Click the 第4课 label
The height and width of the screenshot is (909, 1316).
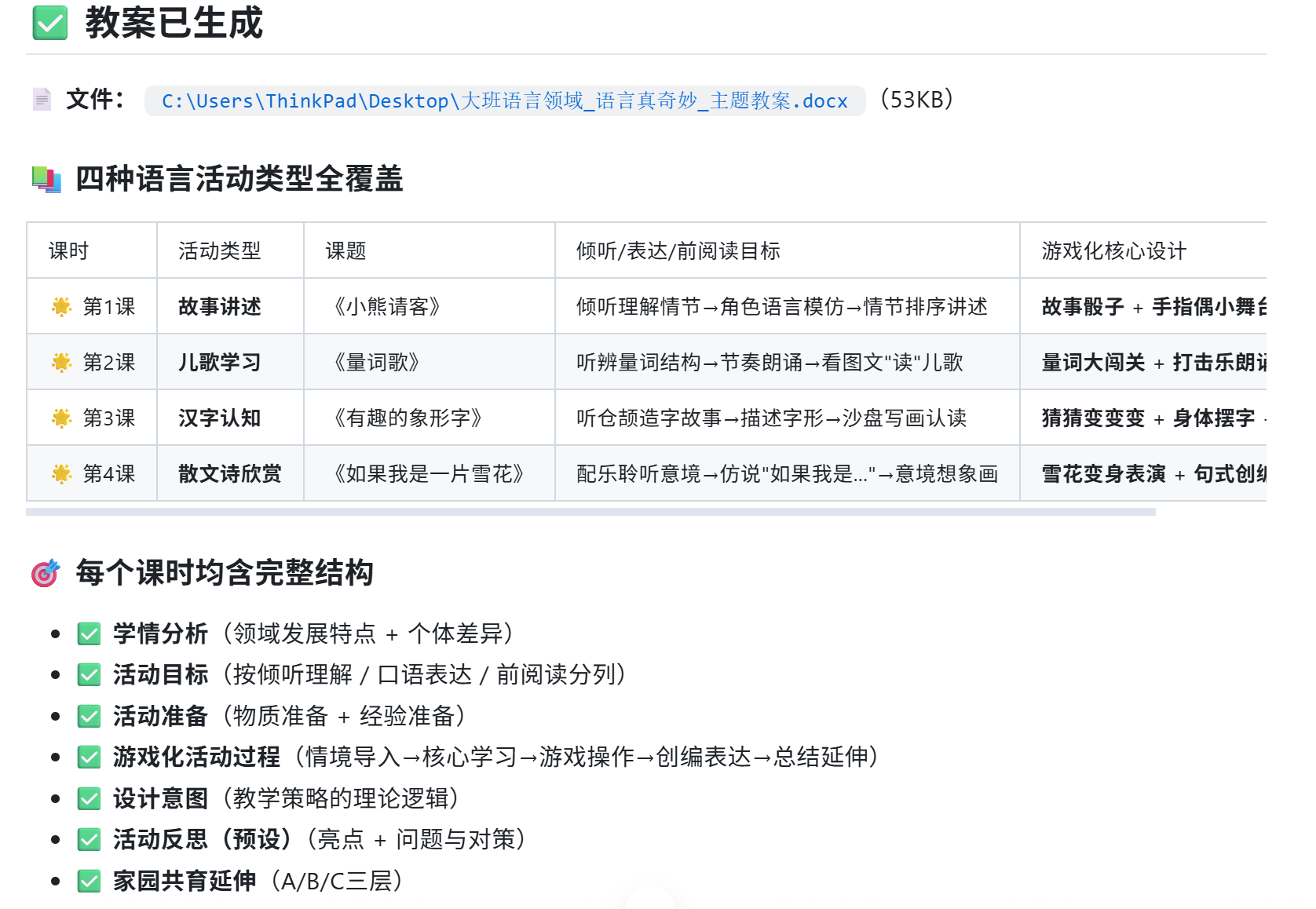[x=109, y=473]
